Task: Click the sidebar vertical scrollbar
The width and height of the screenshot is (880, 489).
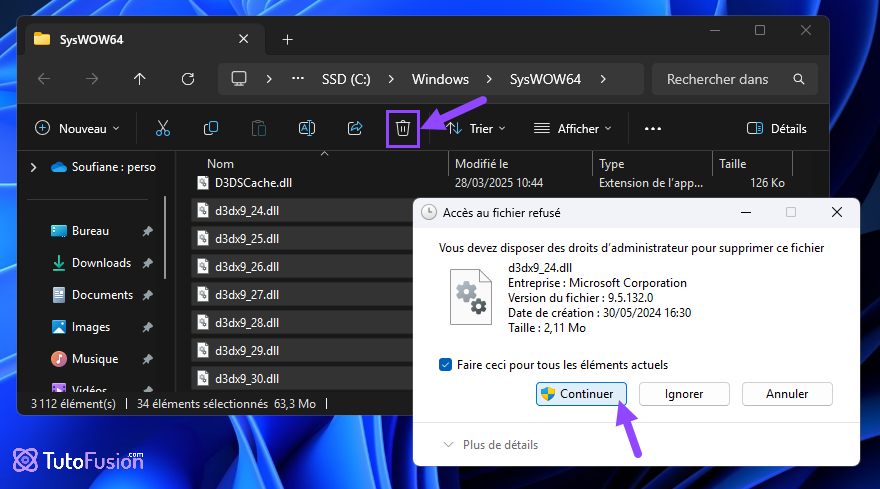Action: (x=165, y=237)
